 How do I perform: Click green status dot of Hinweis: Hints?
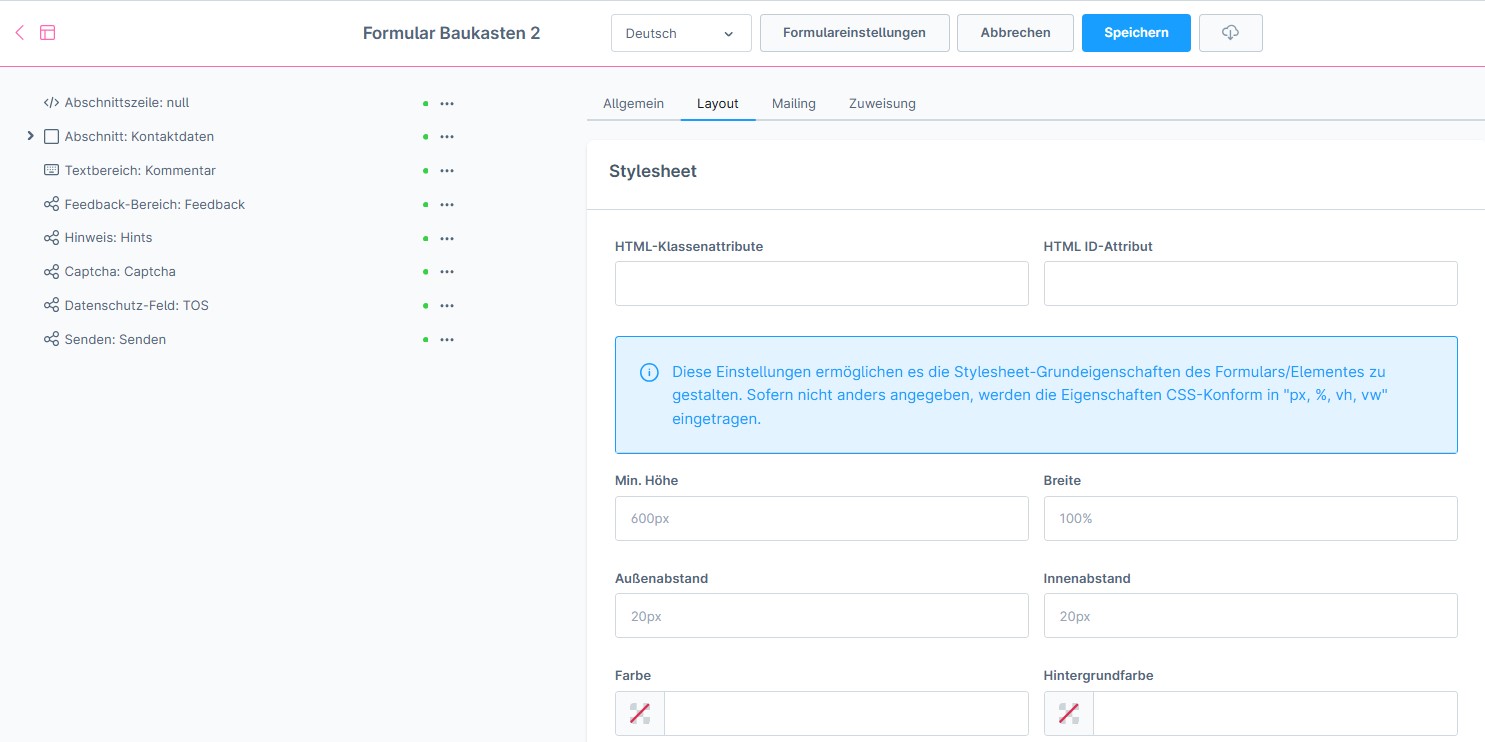point(425,238)
